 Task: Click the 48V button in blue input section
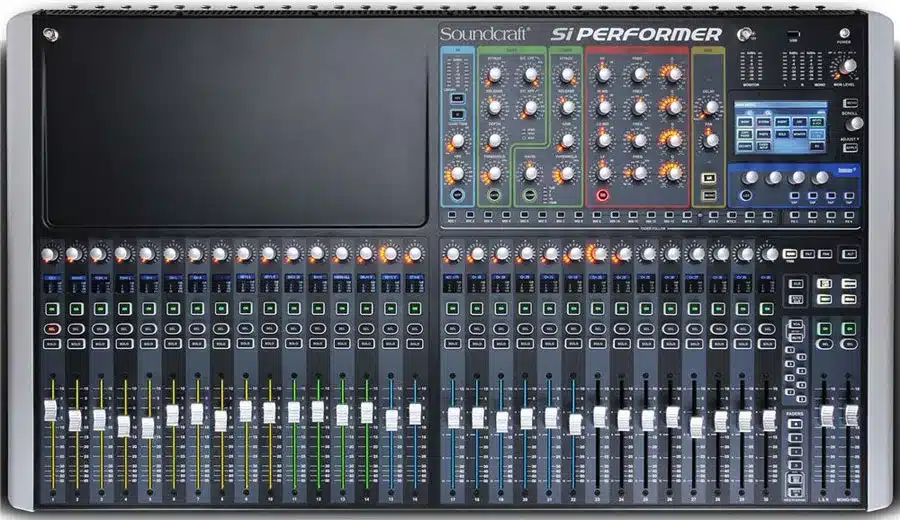pyautogui.click(x=457, y=99)
